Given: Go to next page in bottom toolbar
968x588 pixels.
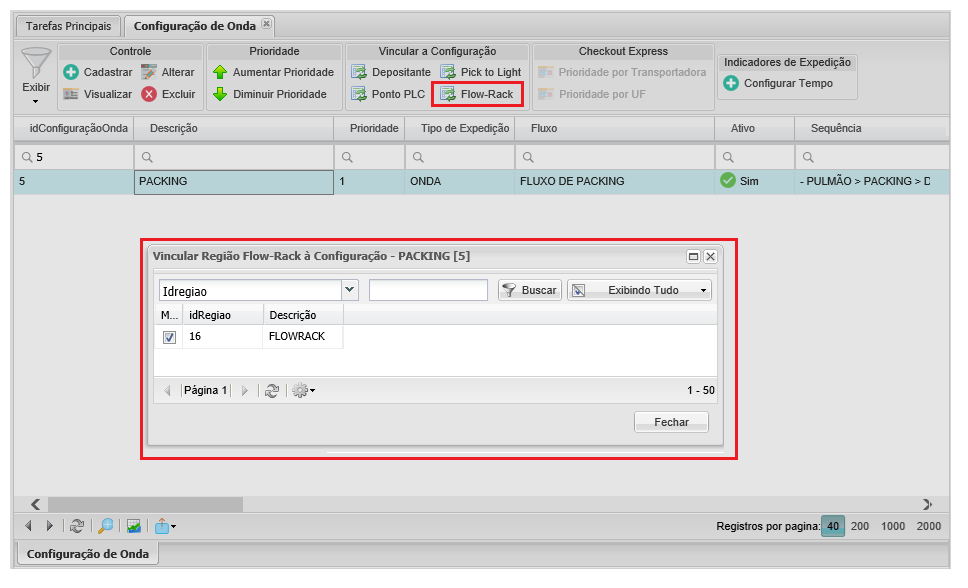Looking at the screenshot, I should tap(49, 526).
